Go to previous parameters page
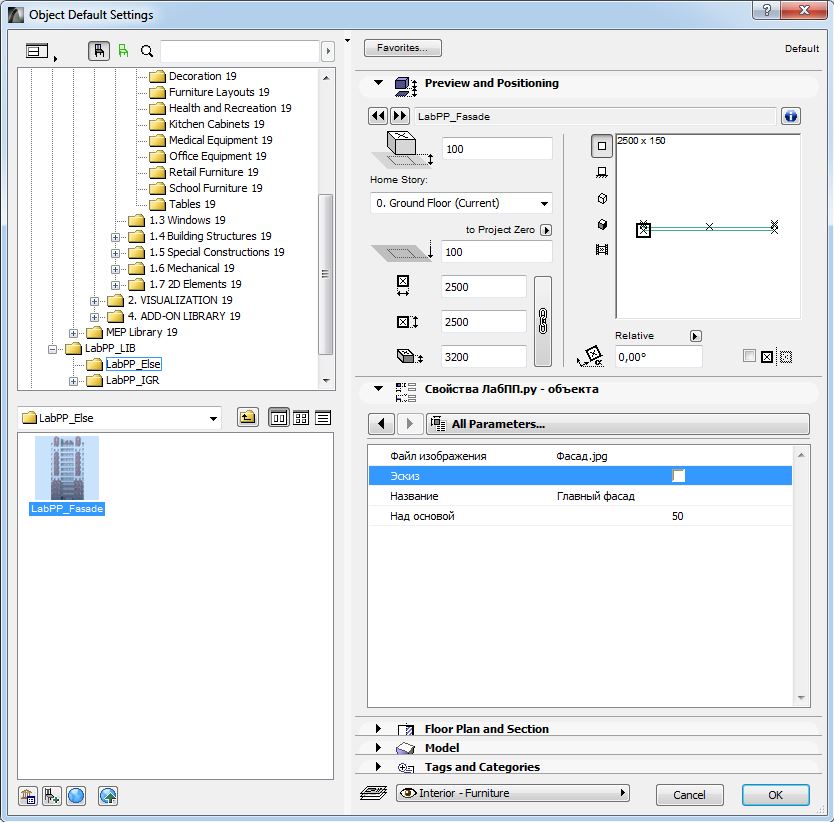This screenshot has height=822, width=834. tap(381, 424)
